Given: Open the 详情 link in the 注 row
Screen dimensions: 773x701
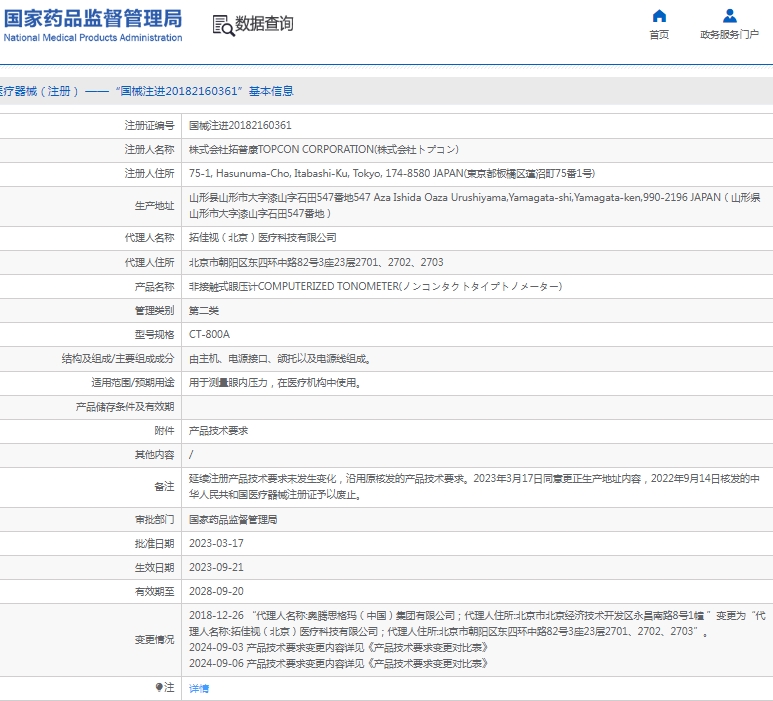Looking at the screenshot, I should [199, 688].
